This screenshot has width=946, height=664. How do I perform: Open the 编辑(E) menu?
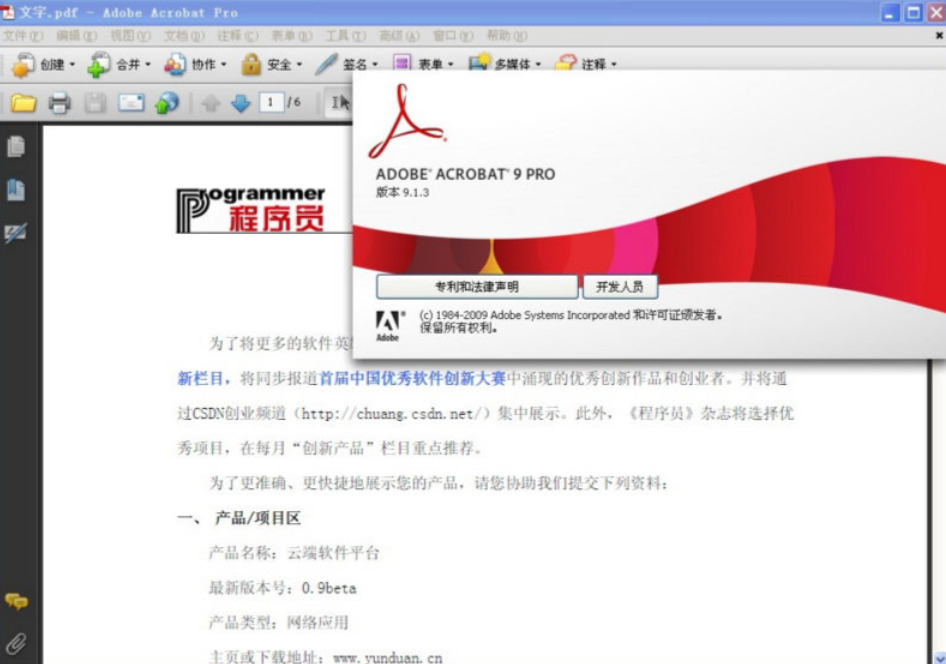click(77, 36)
